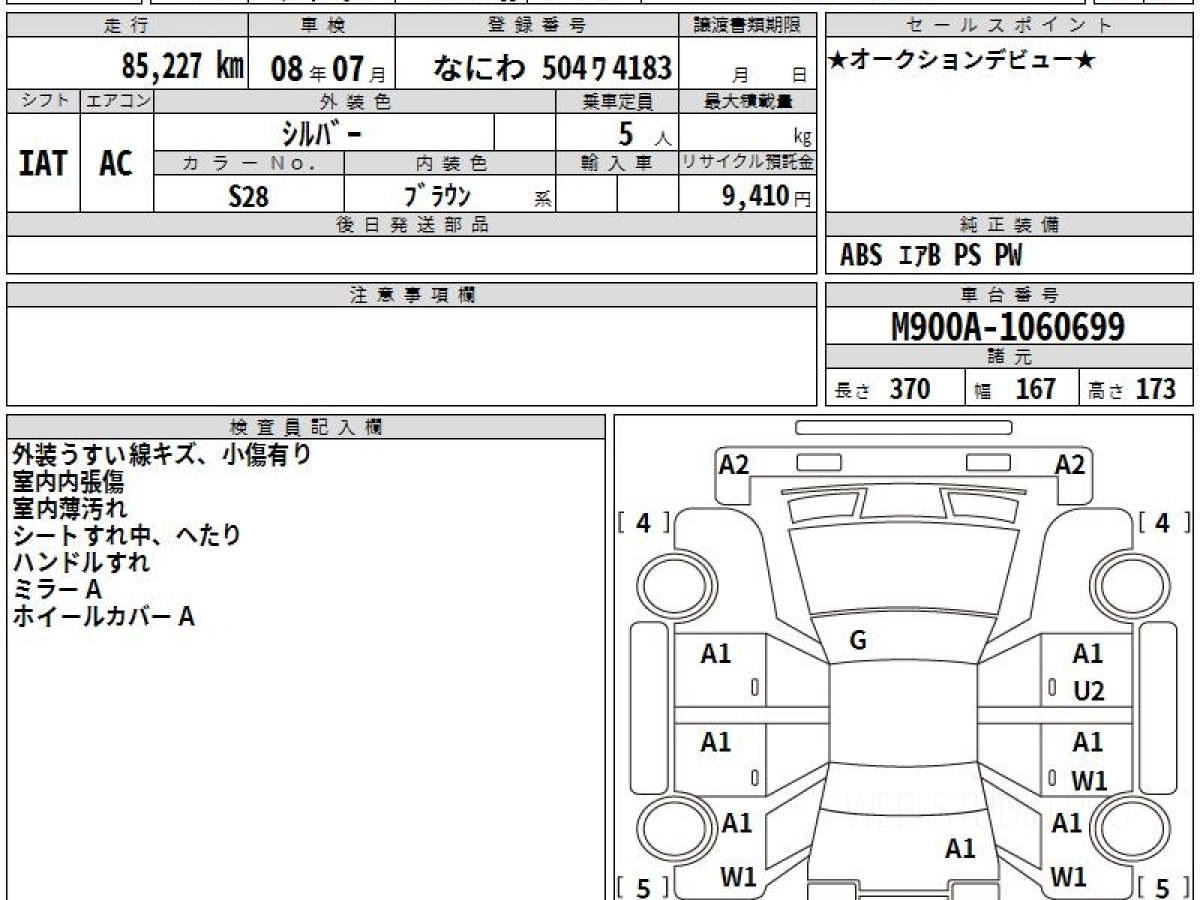
Task: Click the G mark on the windshield
Action: pyautogui.click(x=857, y=641)
